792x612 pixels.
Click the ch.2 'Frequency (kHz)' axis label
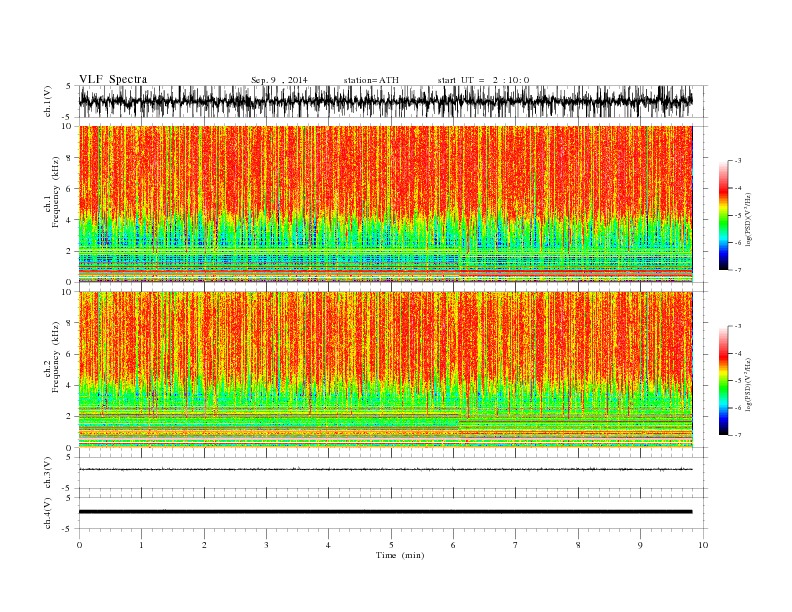tap(55, 357)
